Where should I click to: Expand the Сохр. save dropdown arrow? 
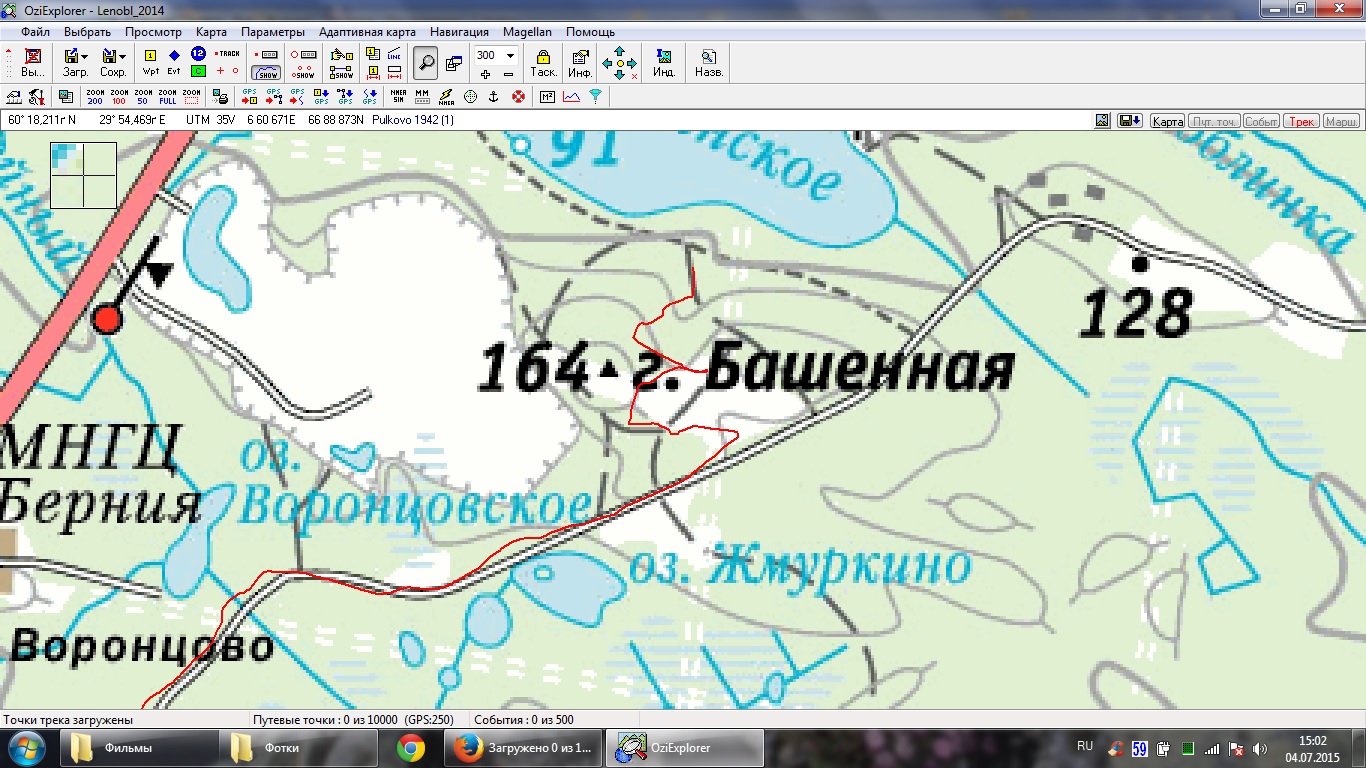tap(122, 56)
